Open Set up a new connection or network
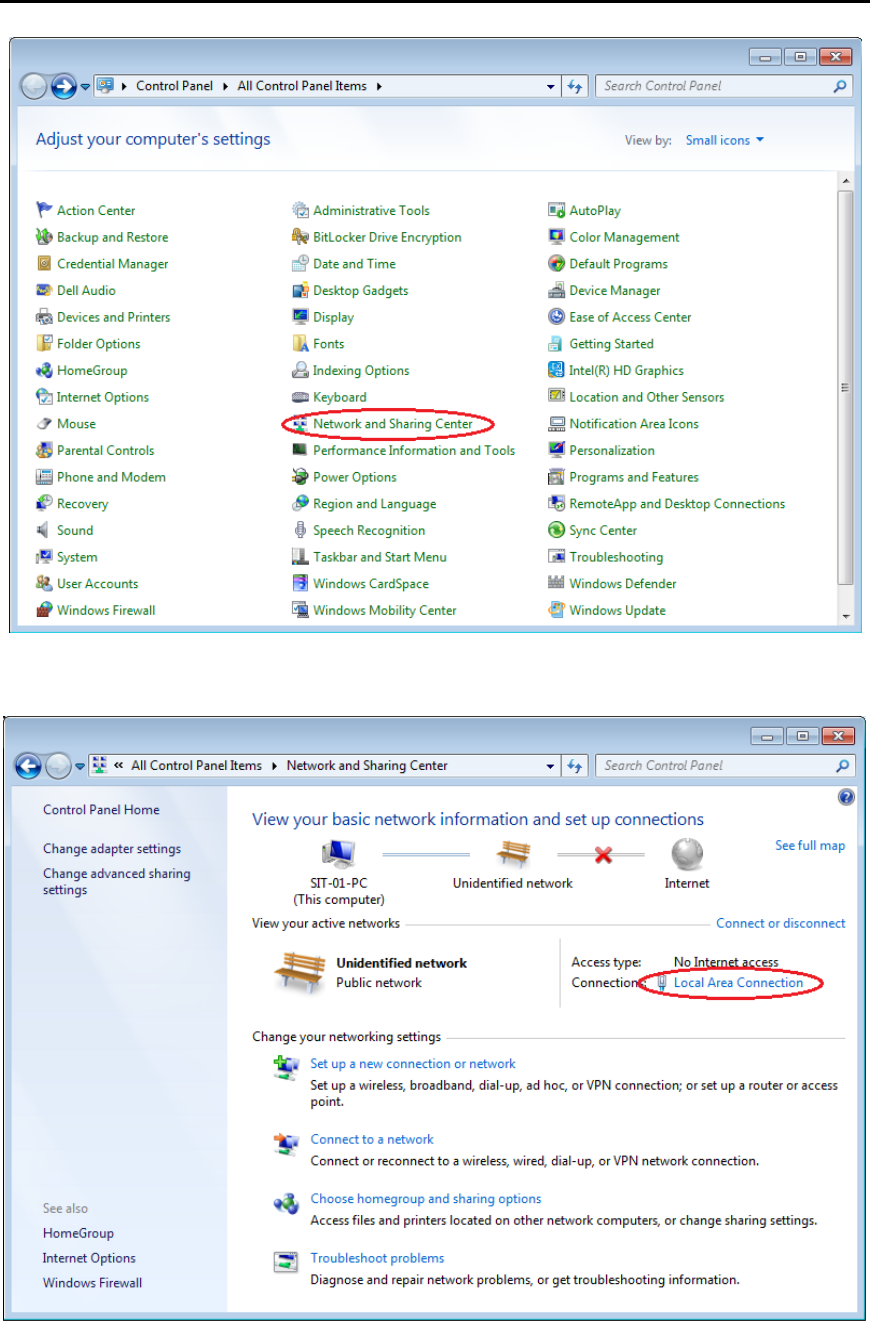This screenshot has height=1322, width=870. tap(413, 1064)
